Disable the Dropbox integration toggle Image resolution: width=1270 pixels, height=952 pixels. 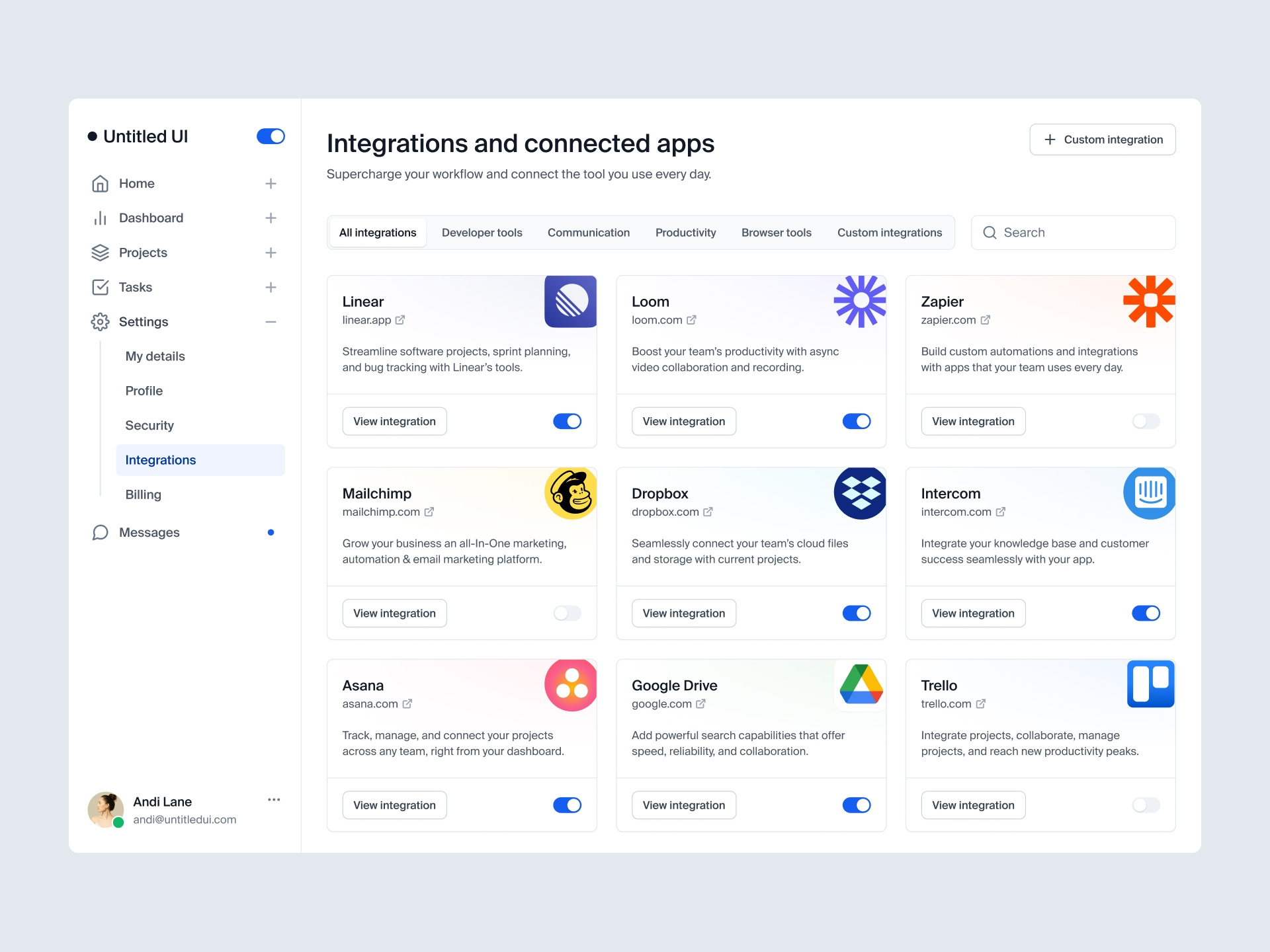point(856,614)
